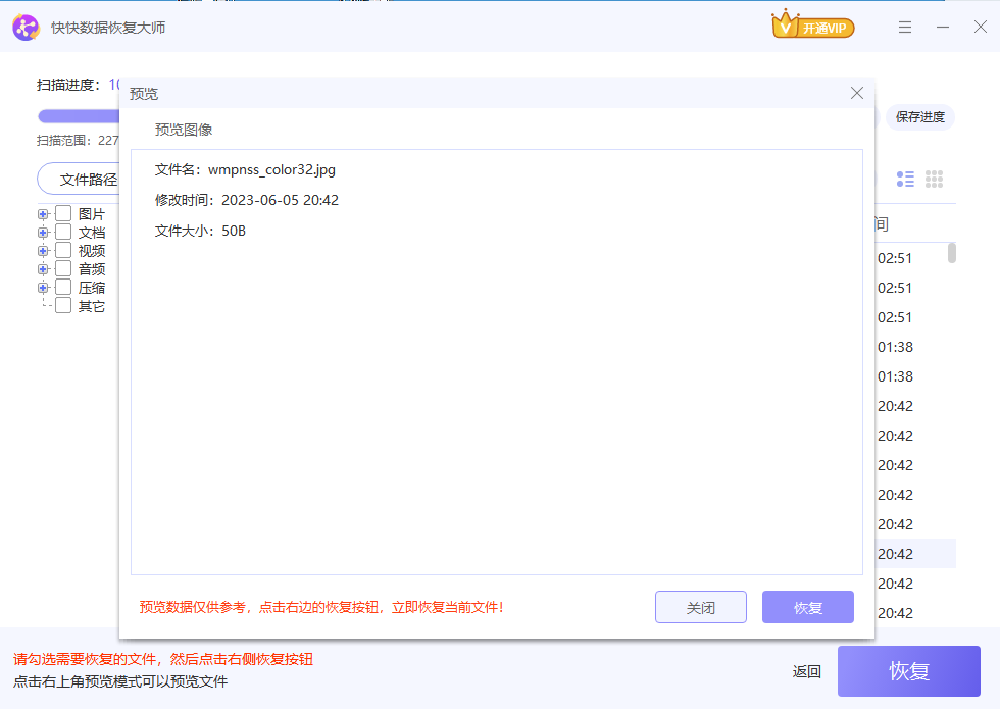1000x709 pixels.
Task: Open the hamburger menu at top right
Action: [905, 27]
